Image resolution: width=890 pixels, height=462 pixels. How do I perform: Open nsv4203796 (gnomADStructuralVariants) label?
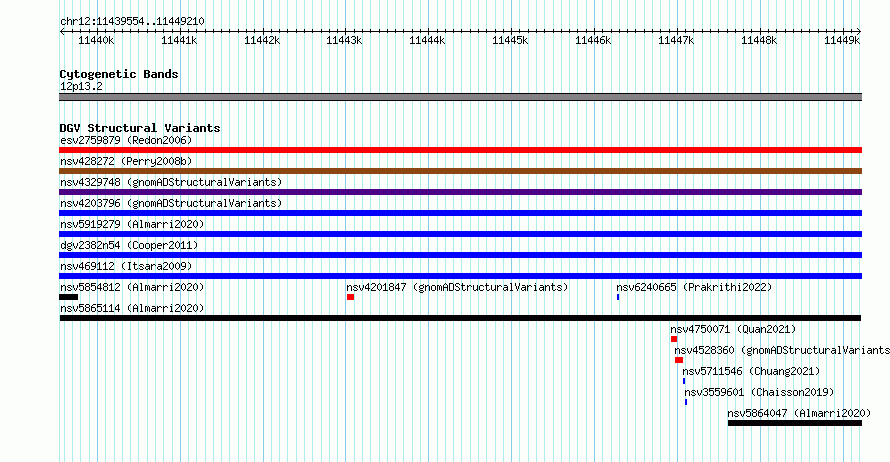coord(171,203)
